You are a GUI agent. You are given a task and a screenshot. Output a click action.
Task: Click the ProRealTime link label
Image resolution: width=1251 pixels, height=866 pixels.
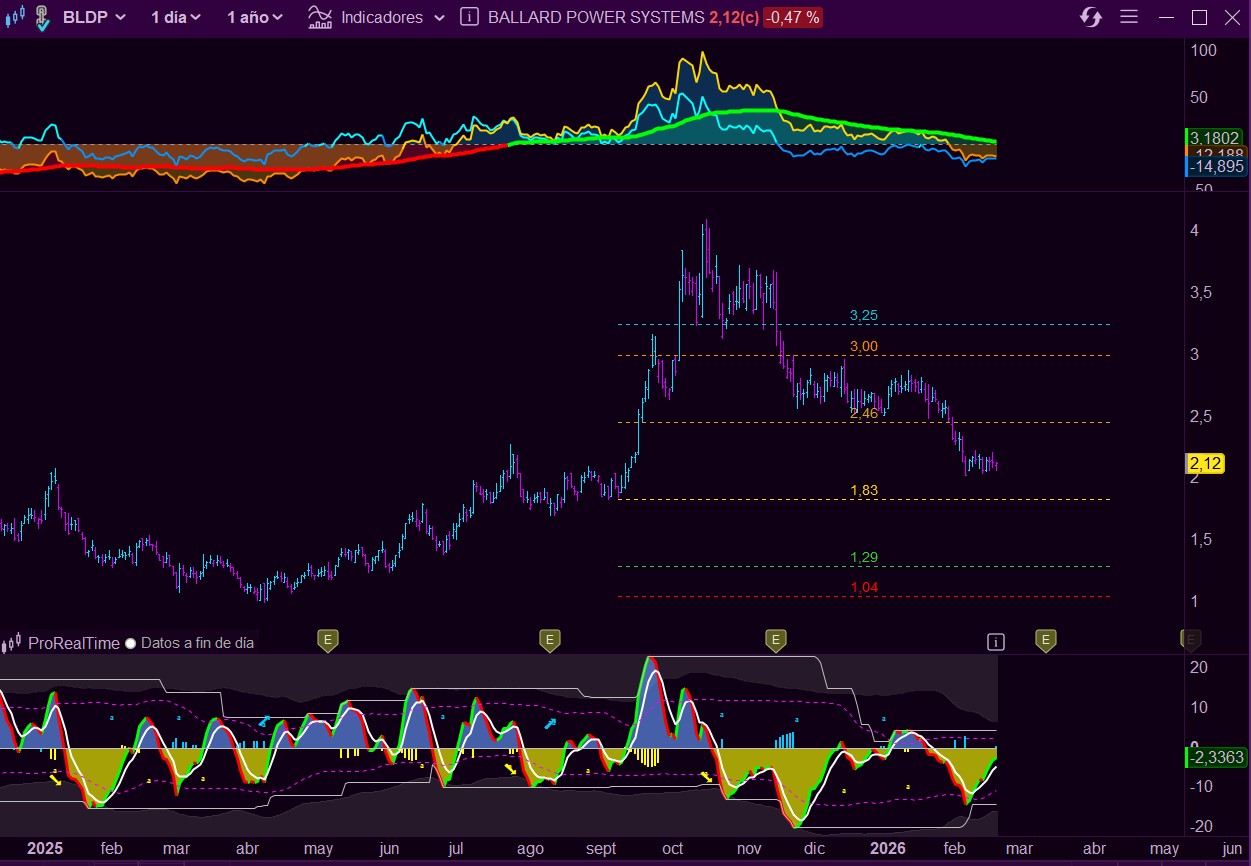[73, 643]
